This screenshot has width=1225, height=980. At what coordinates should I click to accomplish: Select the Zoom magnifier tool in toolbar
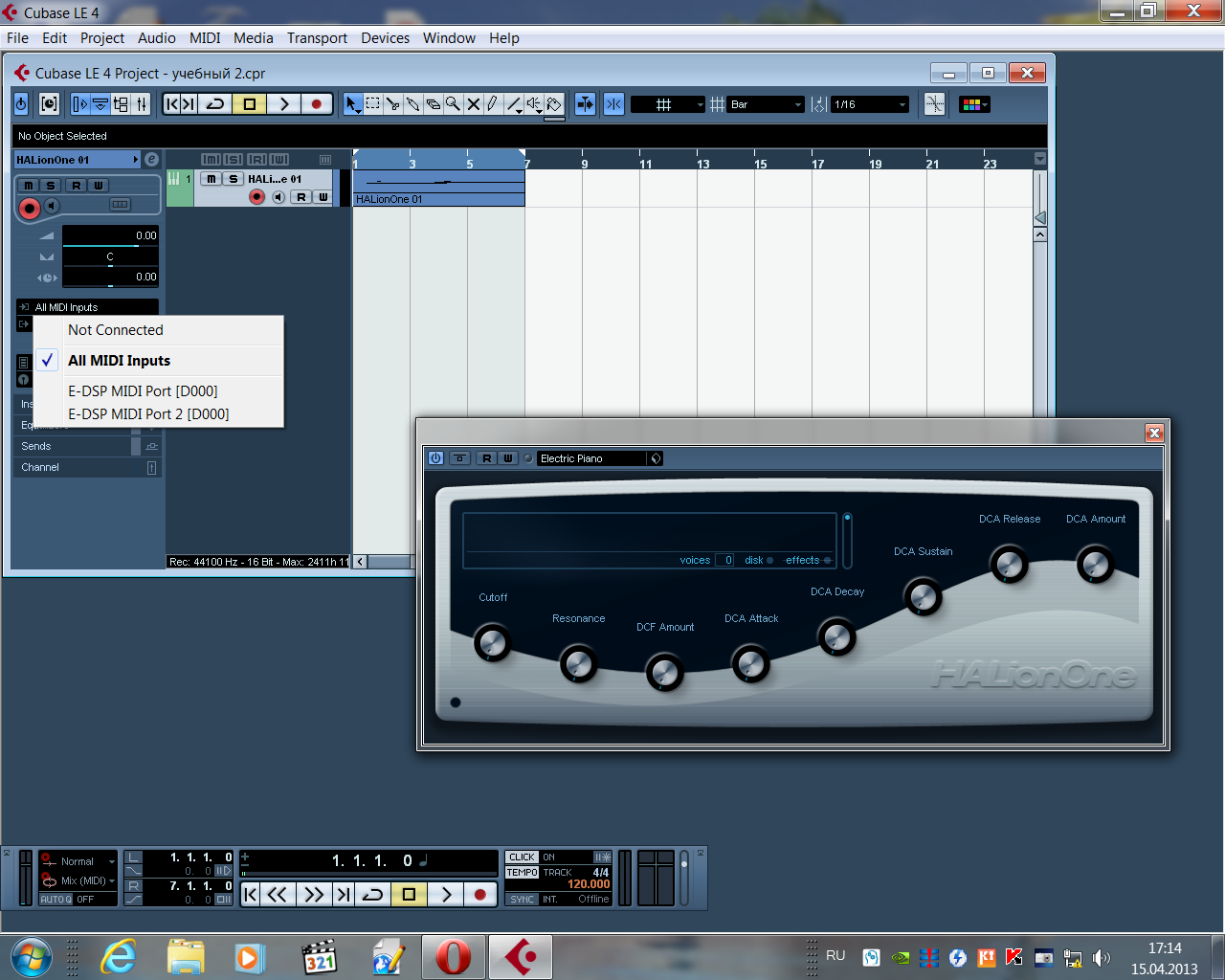tap(453, 104)
